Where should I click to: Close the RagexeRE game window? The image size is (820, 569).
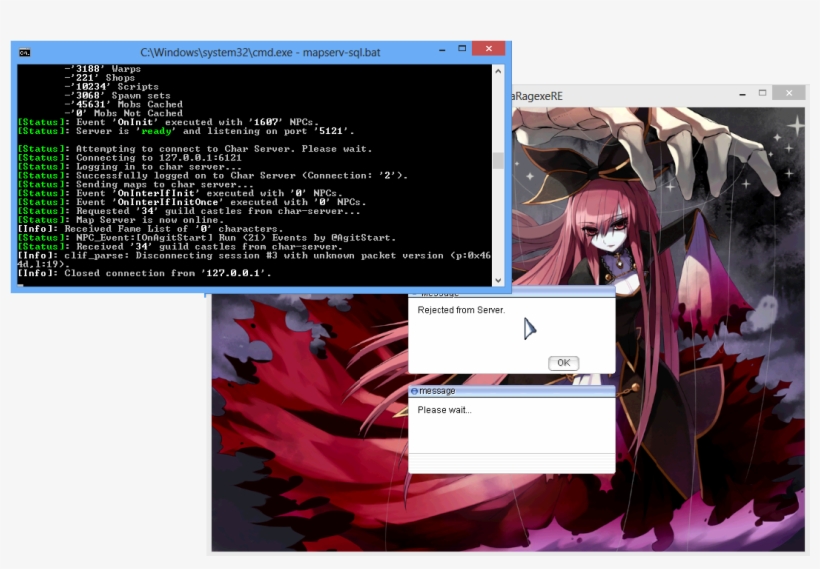(x=789, y=93)
